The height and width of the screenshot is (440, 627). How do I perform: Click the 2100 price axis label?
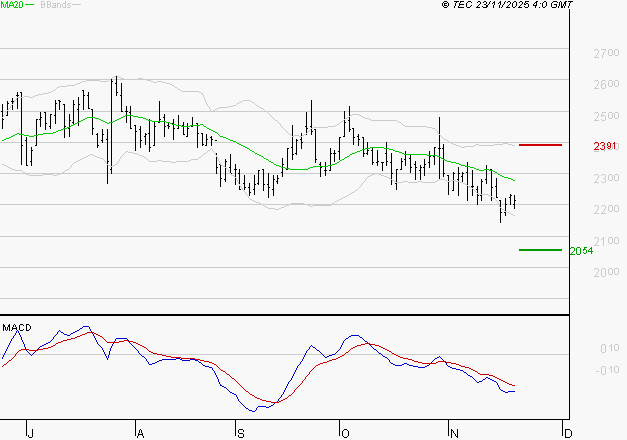[x=606, y=241]
